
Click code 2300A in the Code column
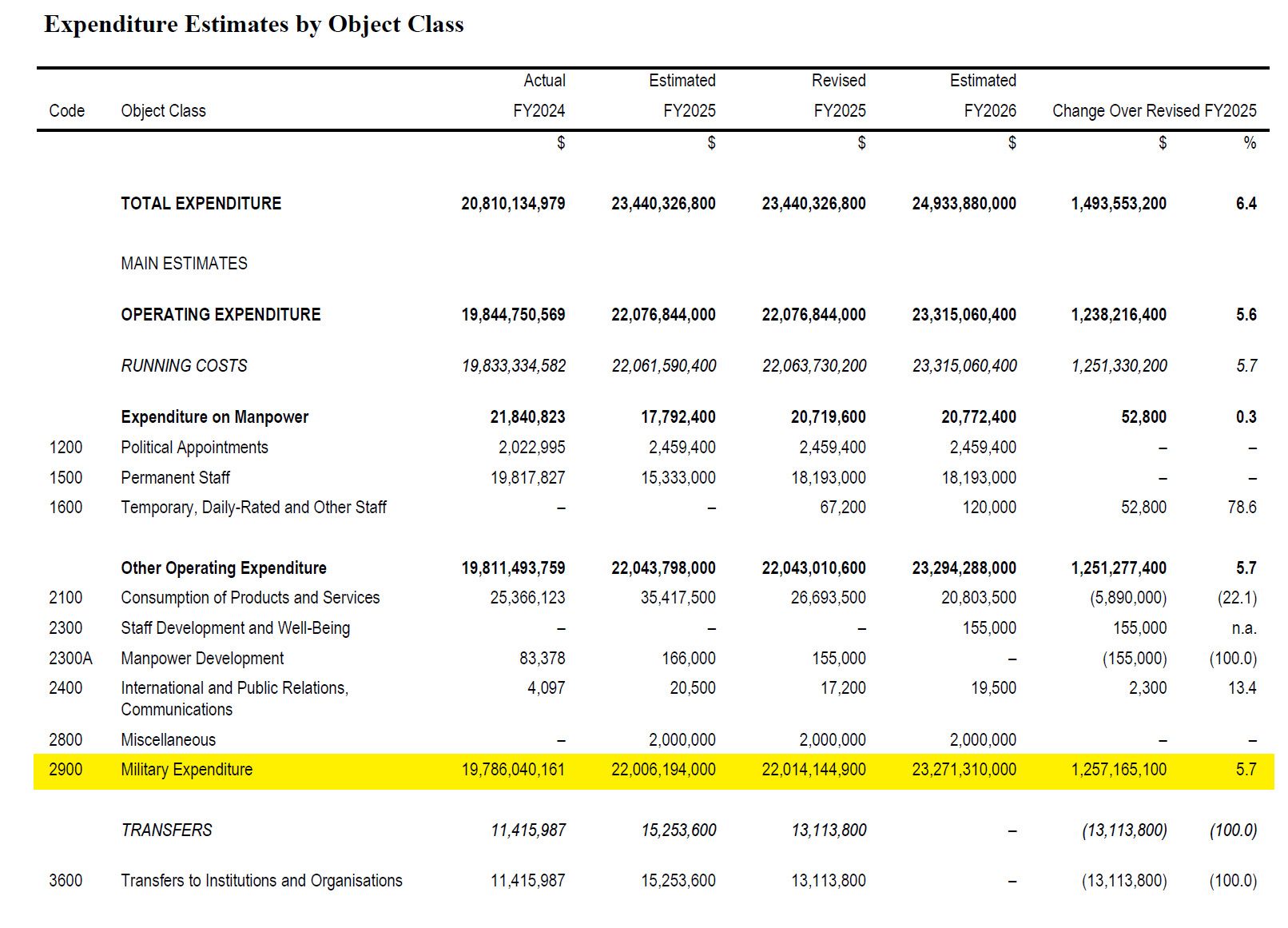click(70, 658)
